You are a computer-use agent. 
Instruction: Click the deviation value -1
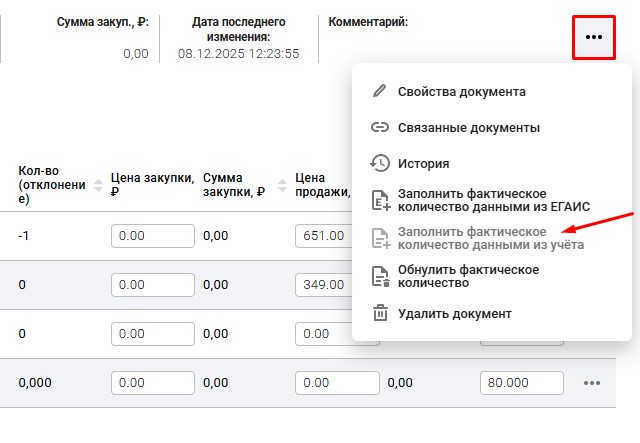point(24,236)
